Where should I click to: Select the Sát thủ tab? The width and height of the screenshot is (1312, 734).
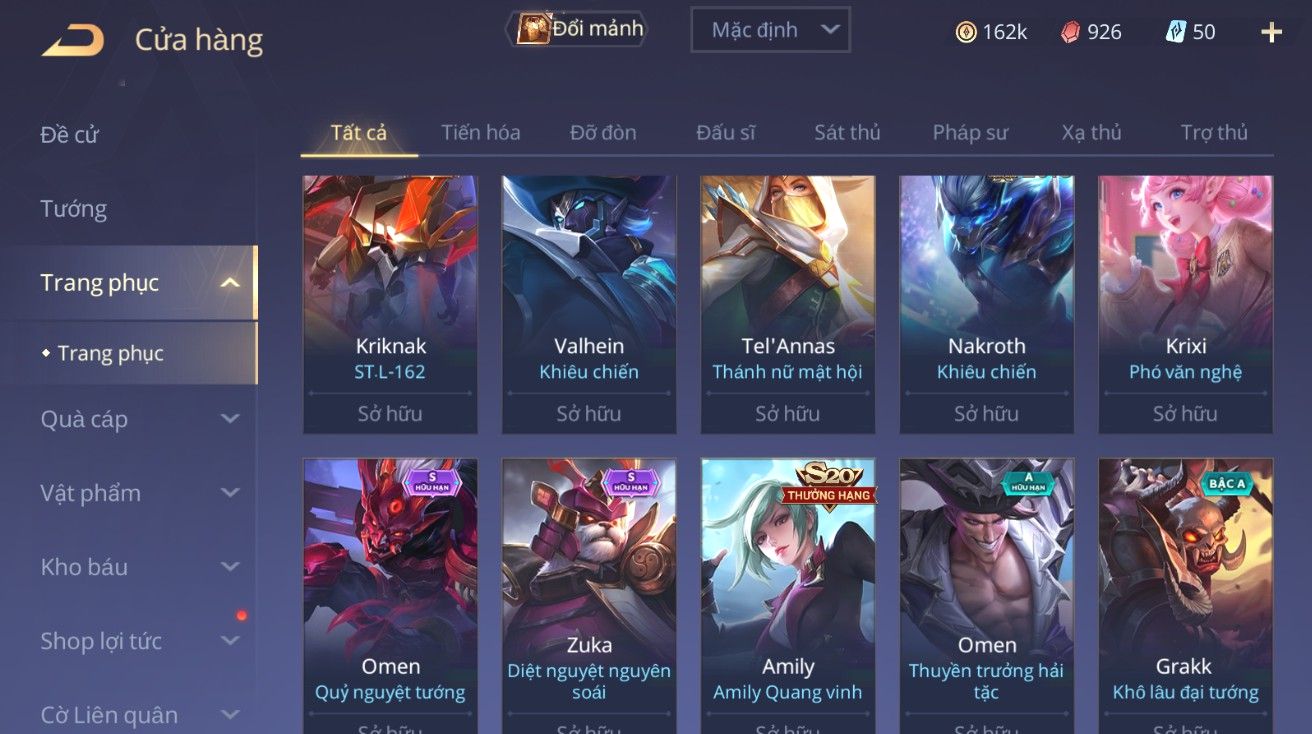point(847,132)
